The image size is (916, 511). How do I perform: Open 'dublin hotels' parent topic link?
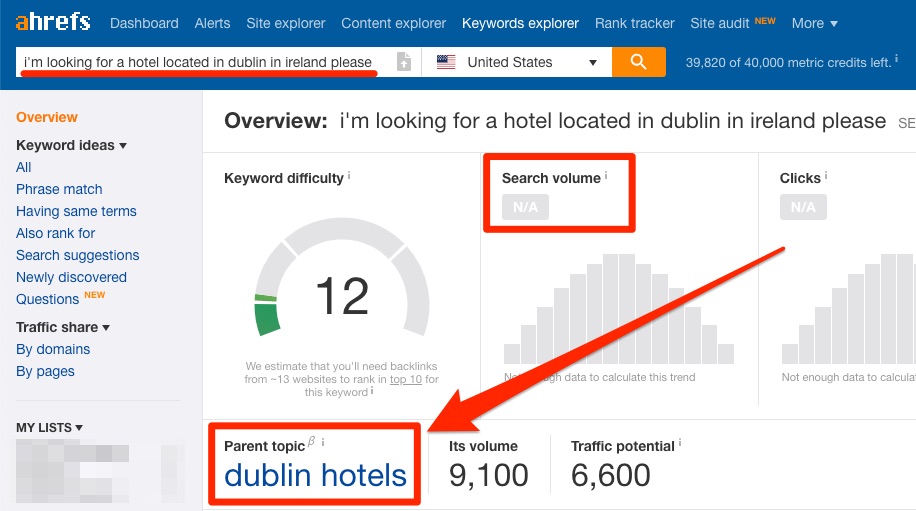pyautogui.click(x=315, y=475)
